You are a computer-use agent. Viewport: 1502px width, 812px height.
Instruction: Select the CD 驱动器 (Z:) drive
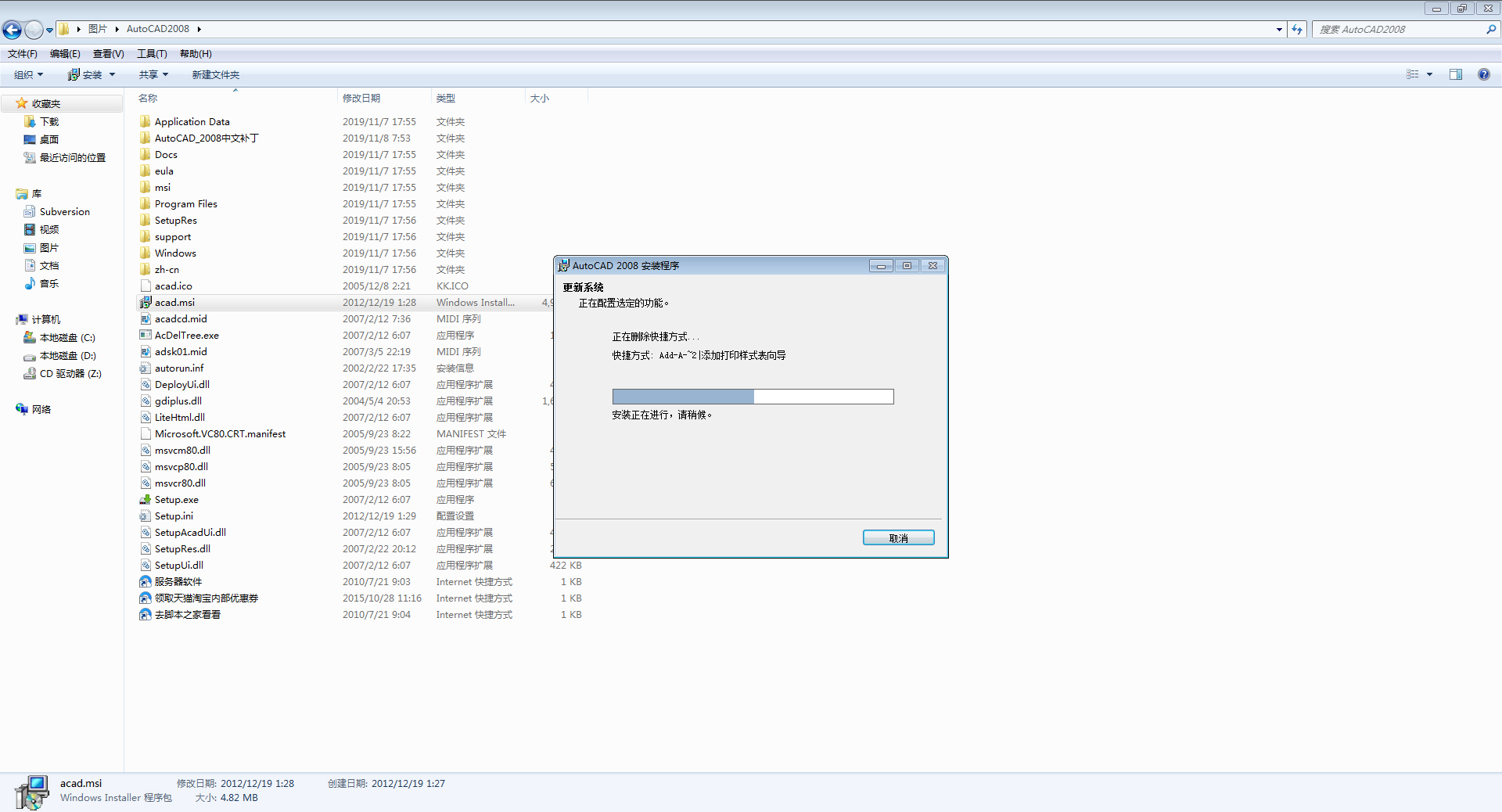click(70, 373)
